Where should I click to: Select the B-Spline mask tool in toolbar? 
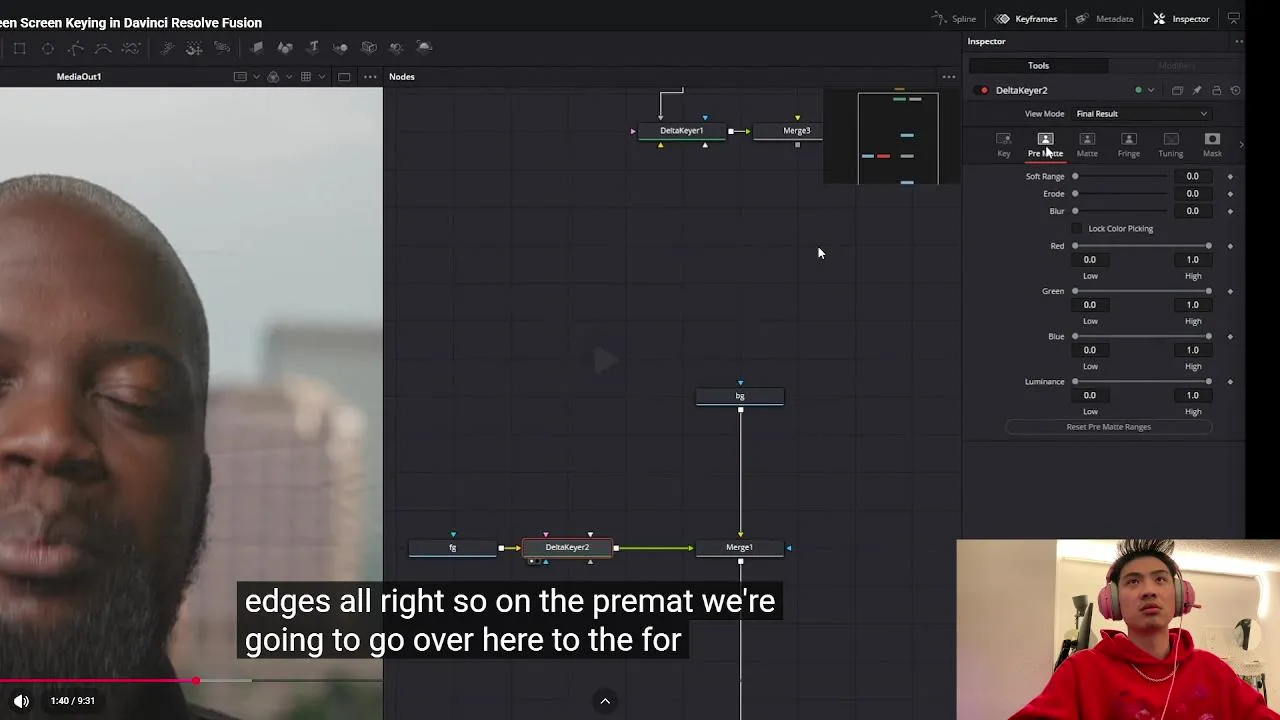(x=103, y=48)
